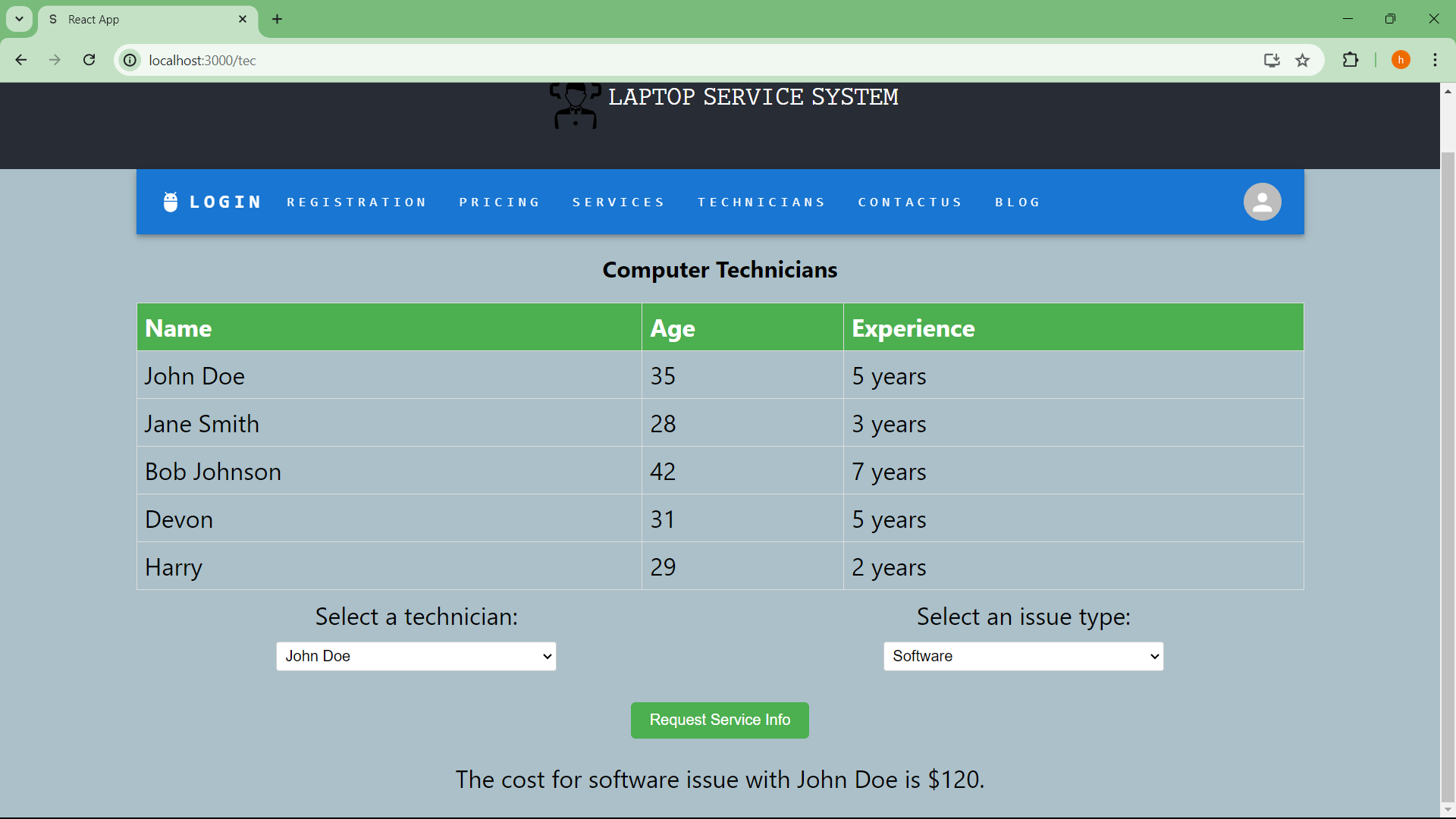Screen dimensions: 1456x819
Task: Click the android logo beside LOGIN
Action: [x=171, y=202]
